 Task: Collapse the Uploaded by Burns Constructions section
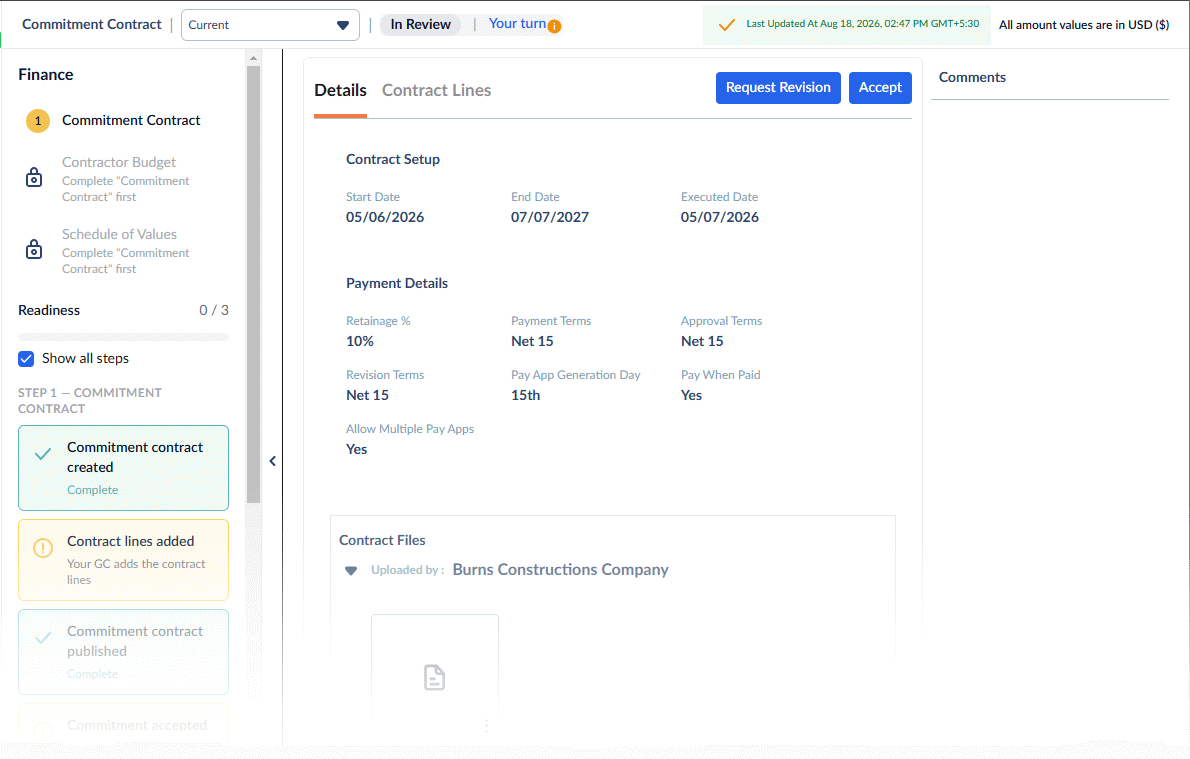pos(351,571)
